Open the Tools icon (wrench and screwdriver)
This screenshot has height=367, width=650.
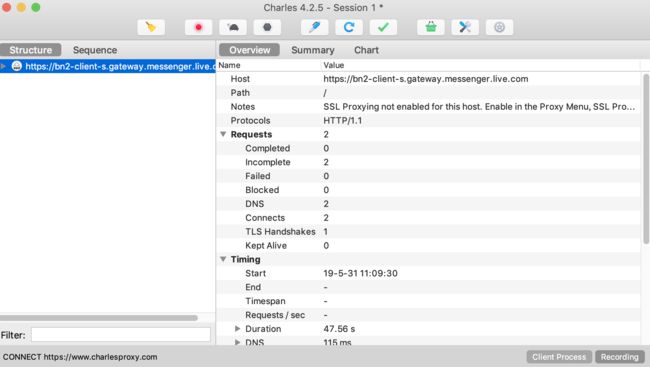click(x=465, y=27)
